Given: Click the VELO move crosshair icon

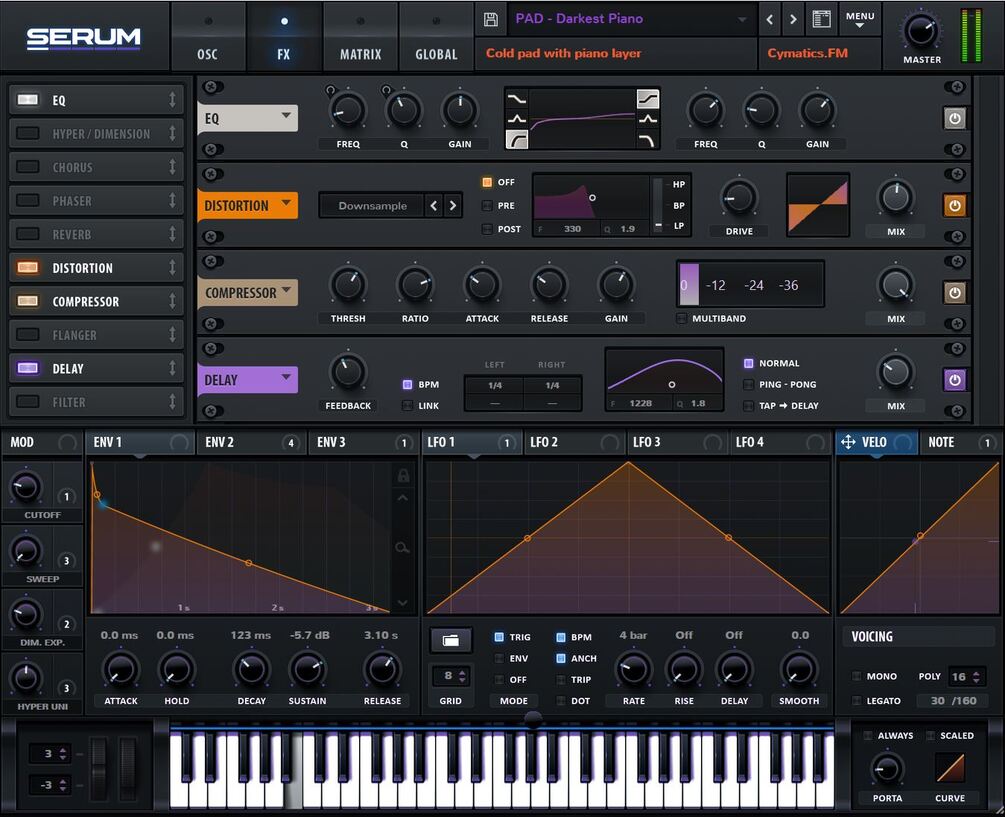Looking at the screenshot, I should click(x=848, y=442).
